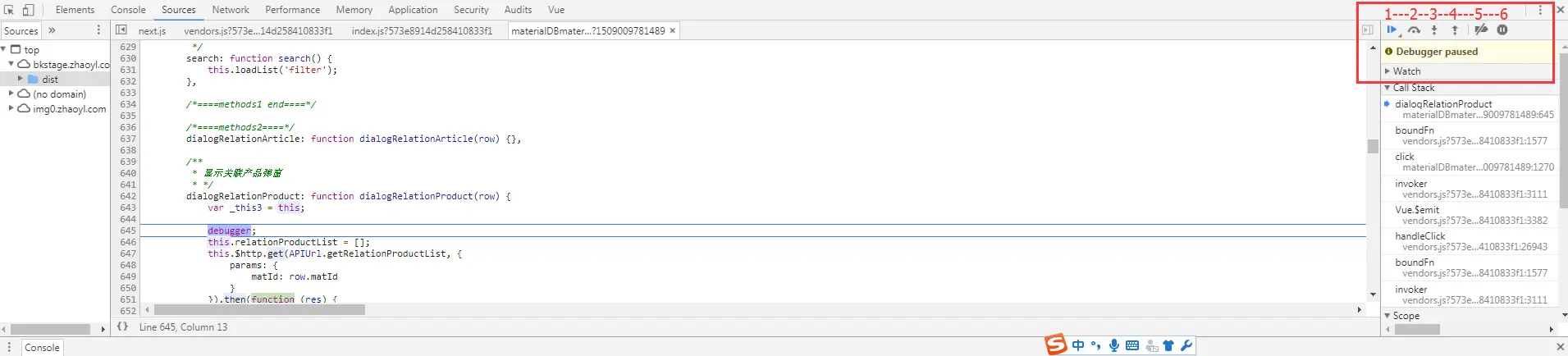Toggle pause on exceptions
Viewport: 1568px width, 356px height.
click(x=1502, y=30)
